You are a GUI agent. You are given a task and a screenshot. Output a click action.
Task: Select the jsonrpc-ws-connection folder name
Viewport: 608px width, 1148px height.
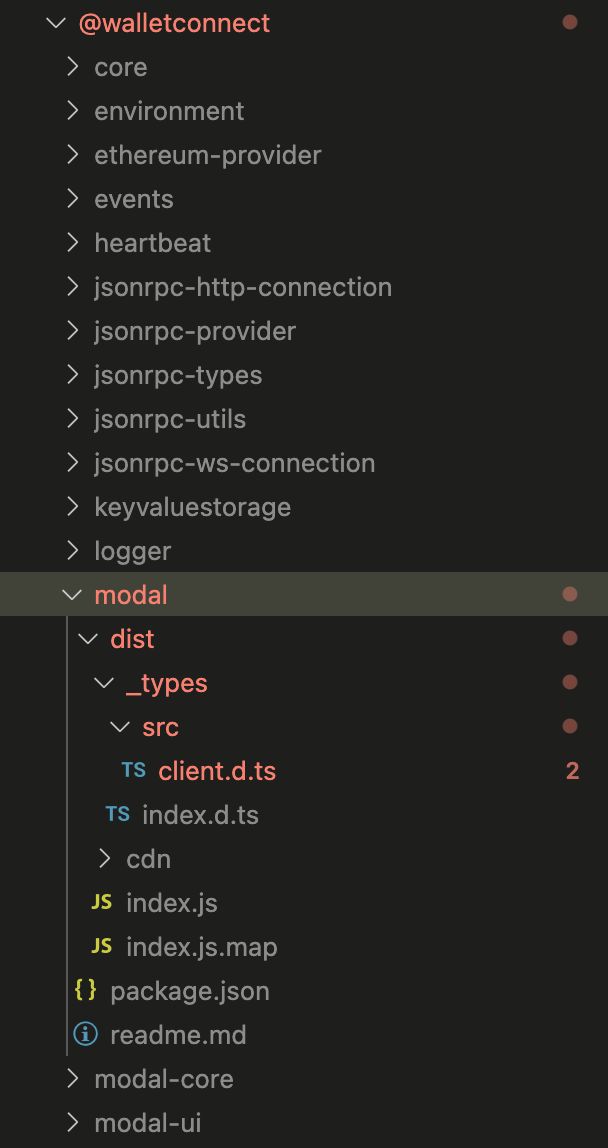pyautogui.click(x=234, y=463)
